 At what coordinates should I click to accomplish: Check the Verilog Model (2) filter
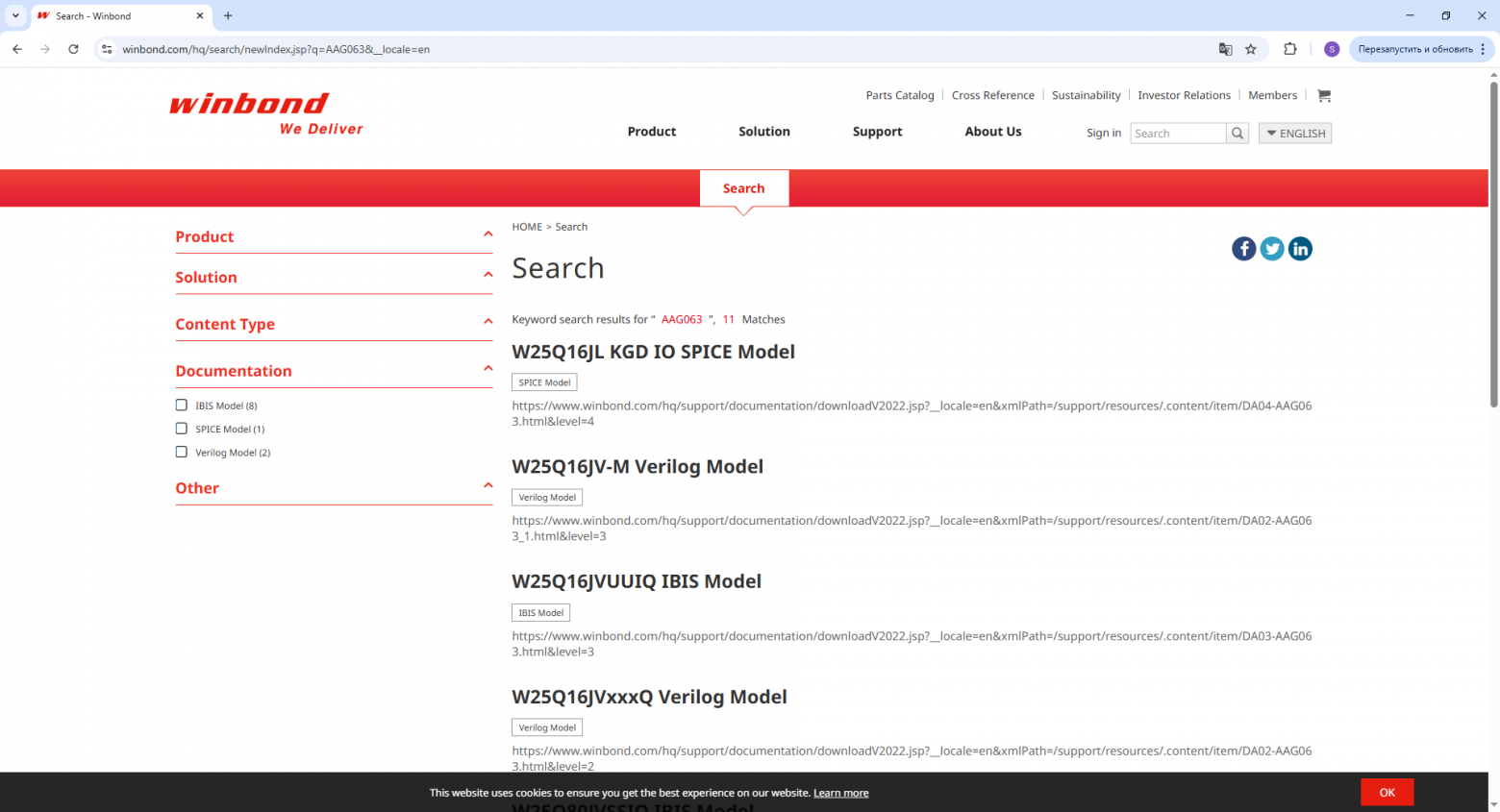(x=181, y=452)
